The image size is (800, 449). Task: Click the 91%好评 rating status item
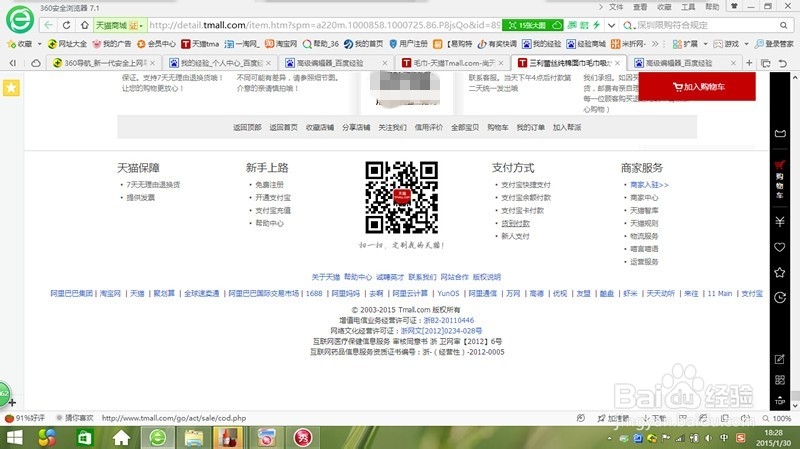coord(25,418)
